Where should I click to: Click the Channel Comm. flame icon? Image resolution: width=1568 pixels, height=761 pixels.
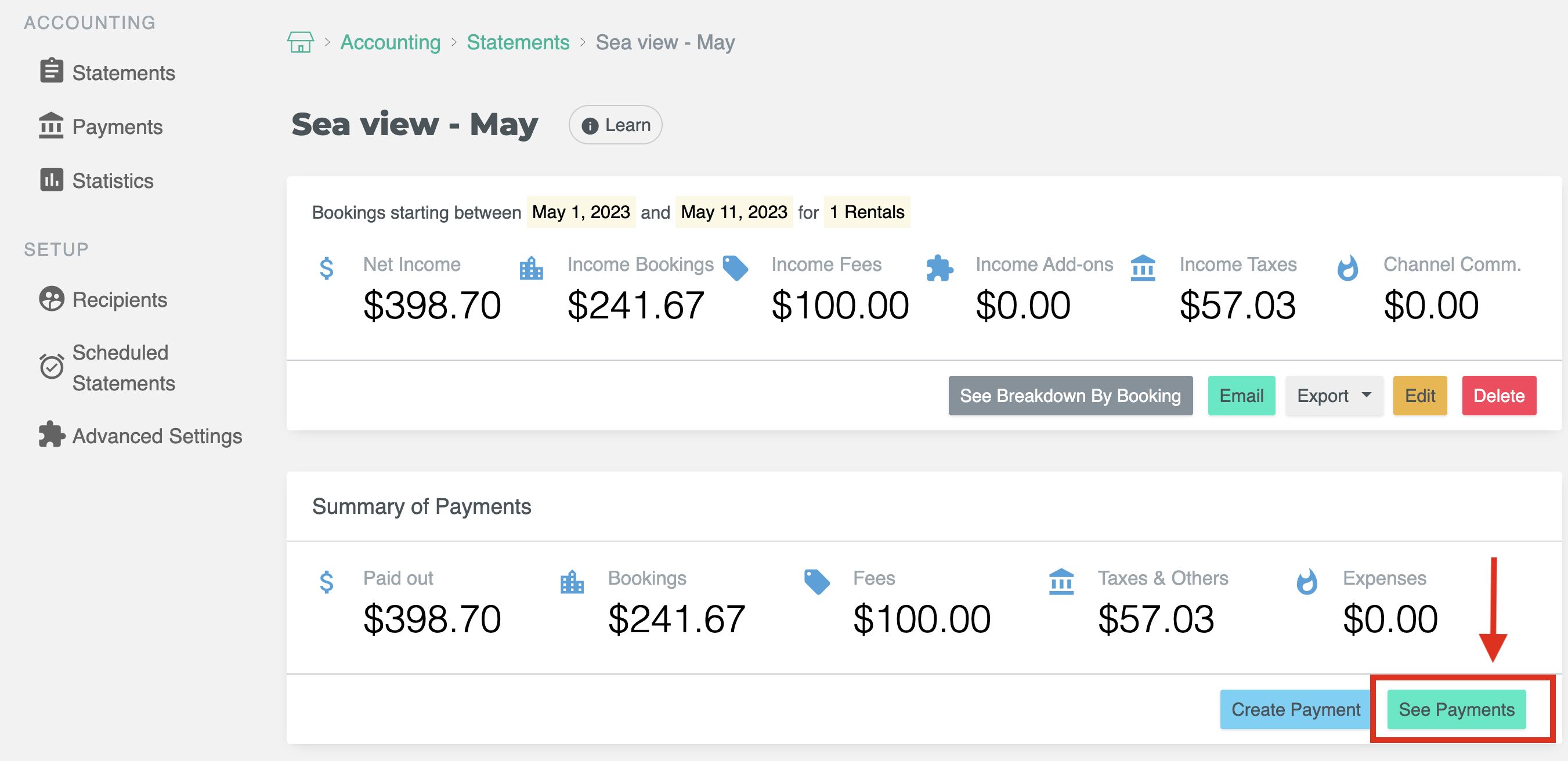click(x=1346, y=267)
